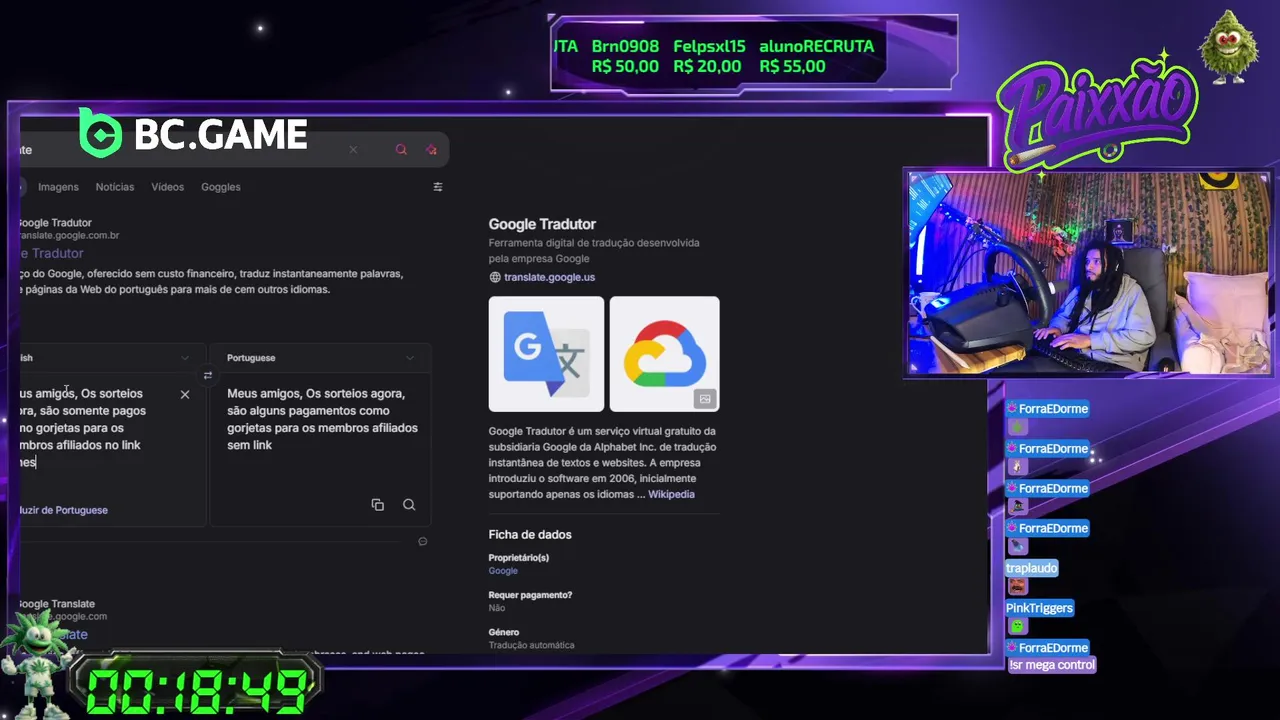Clear the source translation text

[185, 395]
